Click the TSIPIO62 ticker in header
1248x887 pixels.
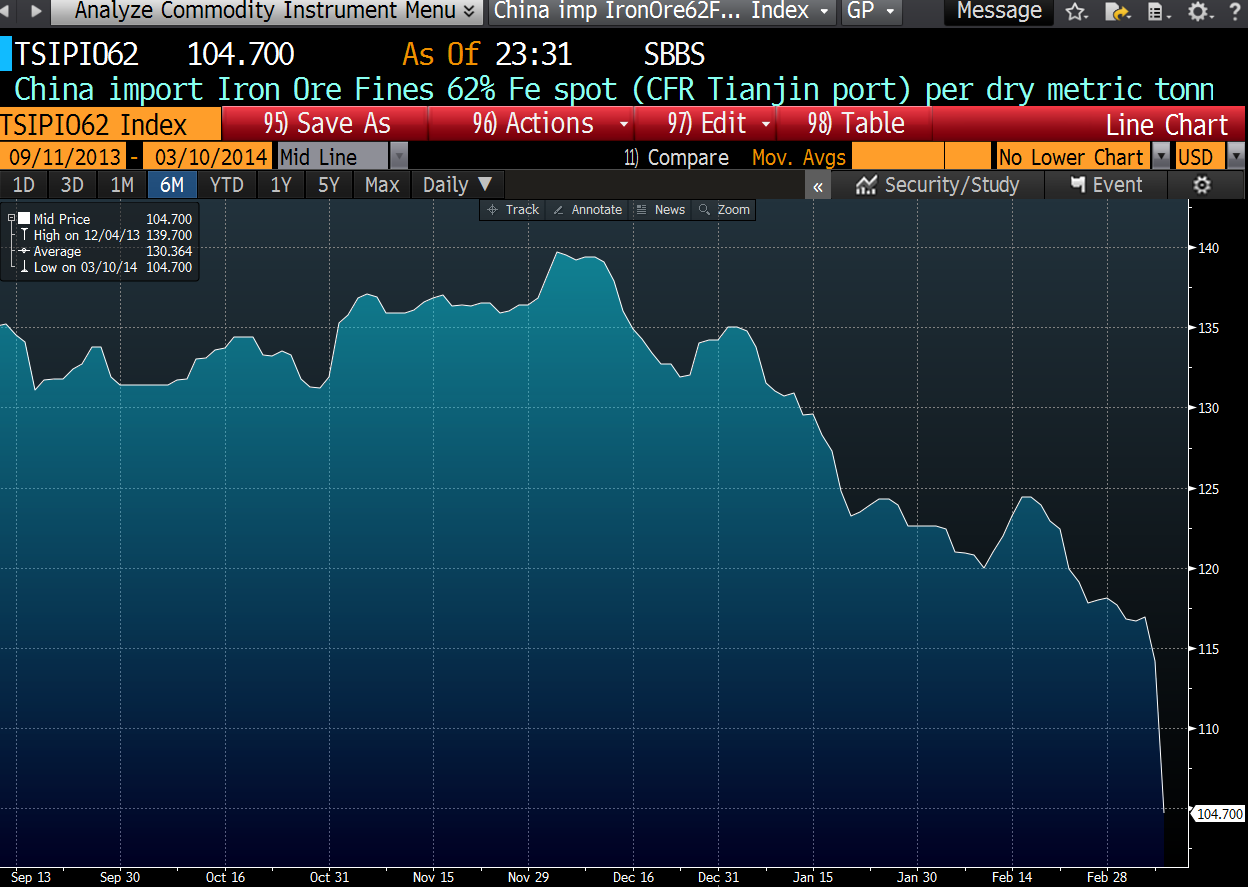point(76,53)
